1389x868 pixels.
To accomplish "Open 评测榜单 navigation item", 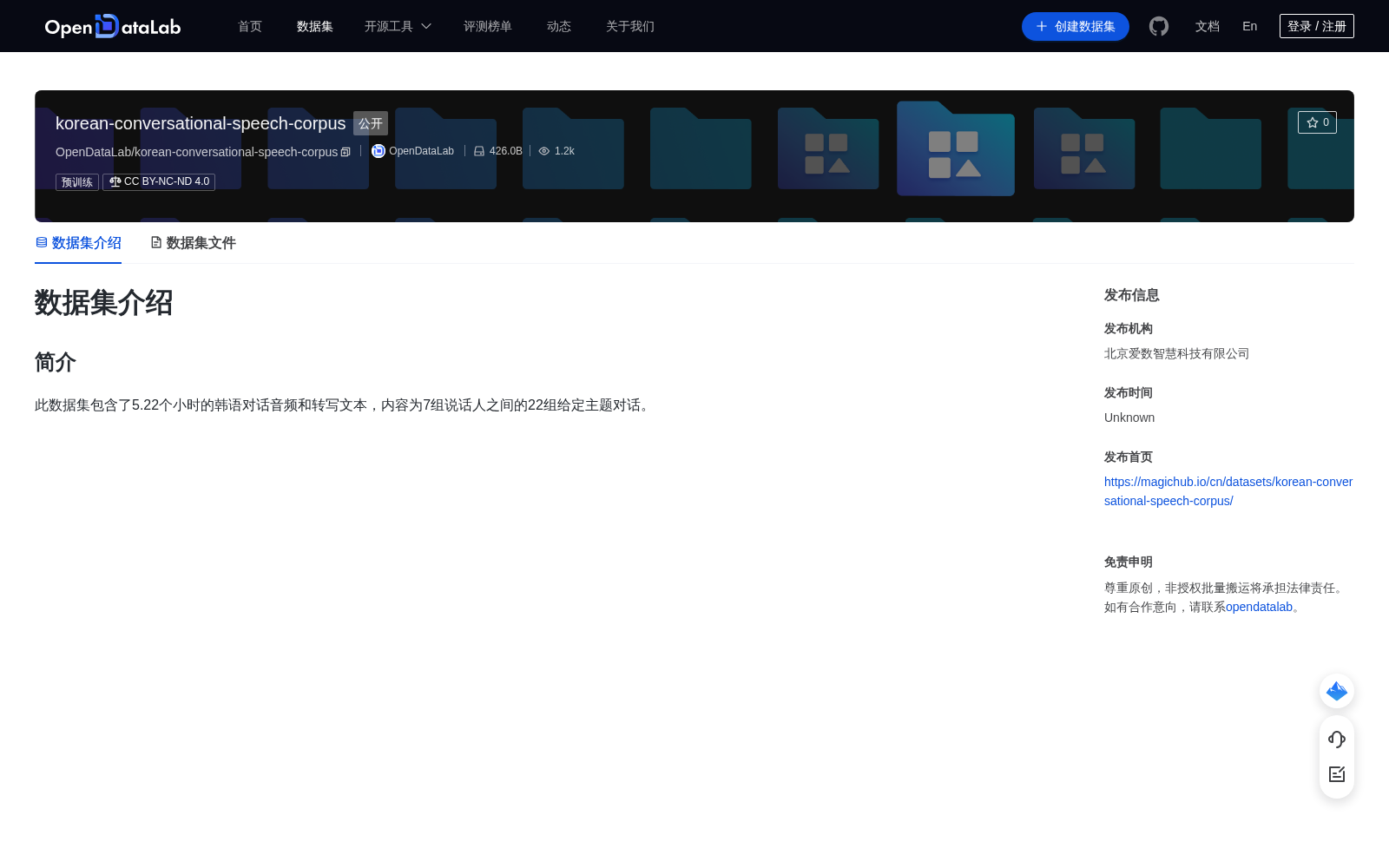I will 488,26.
